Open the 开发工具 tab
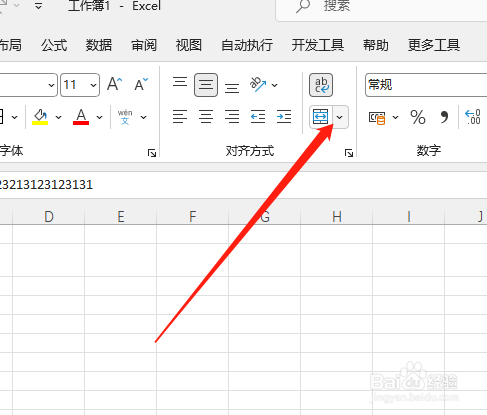This screenshot has width=487, height=415. 318,45
